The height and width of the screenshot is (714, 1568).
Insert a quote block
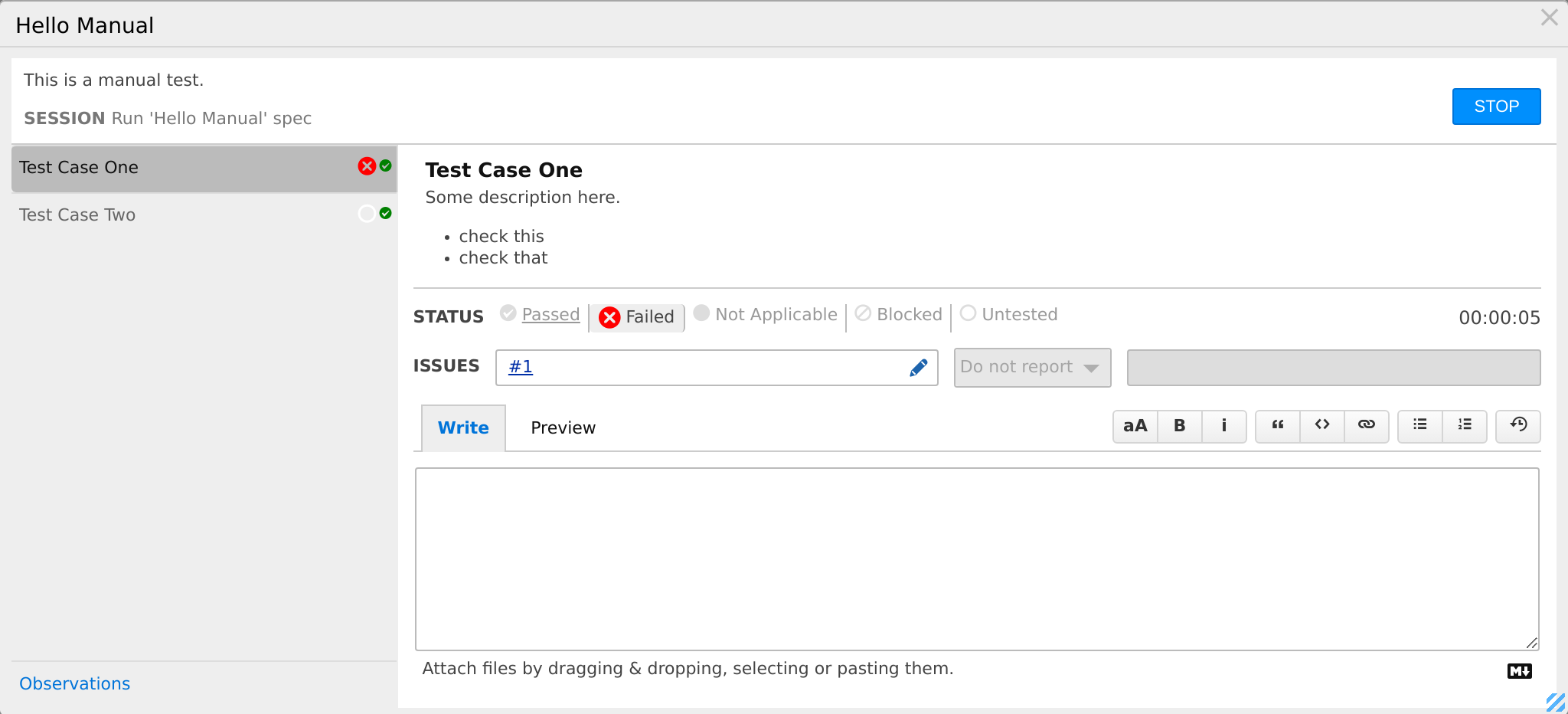tap(1278, 426)
